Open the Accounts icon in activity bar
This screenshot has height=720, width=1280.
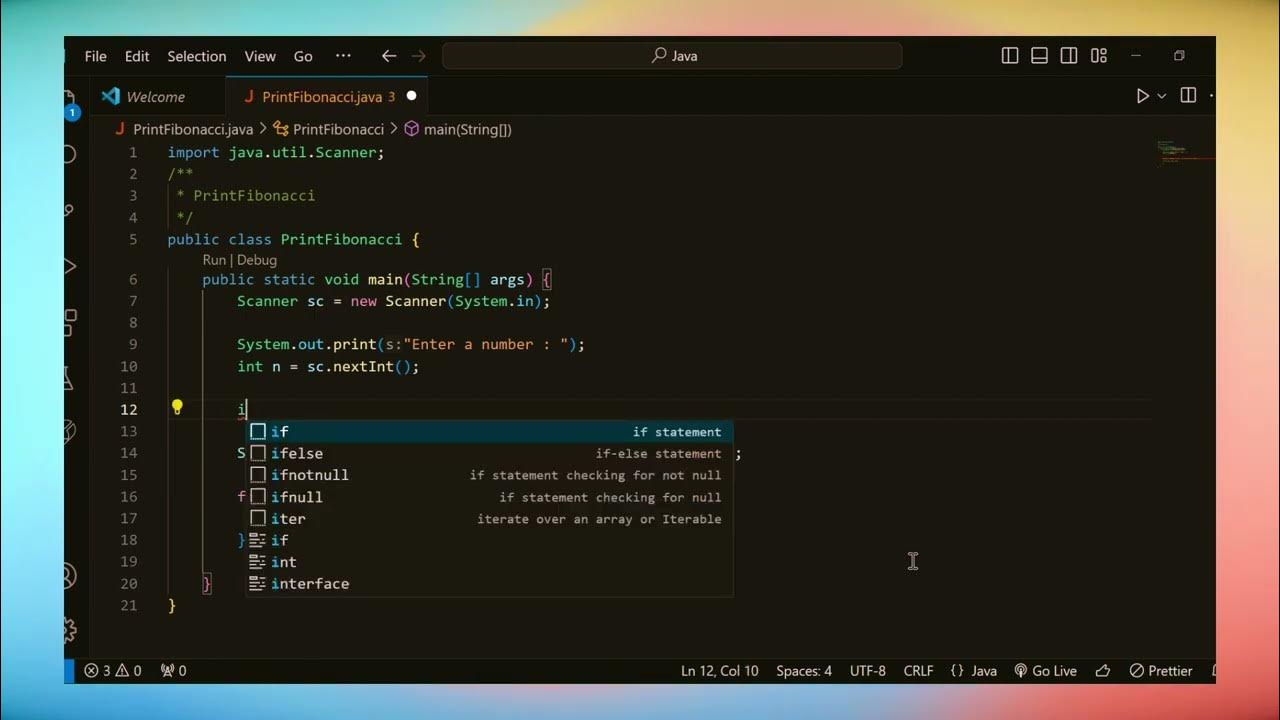coord(70,576)
